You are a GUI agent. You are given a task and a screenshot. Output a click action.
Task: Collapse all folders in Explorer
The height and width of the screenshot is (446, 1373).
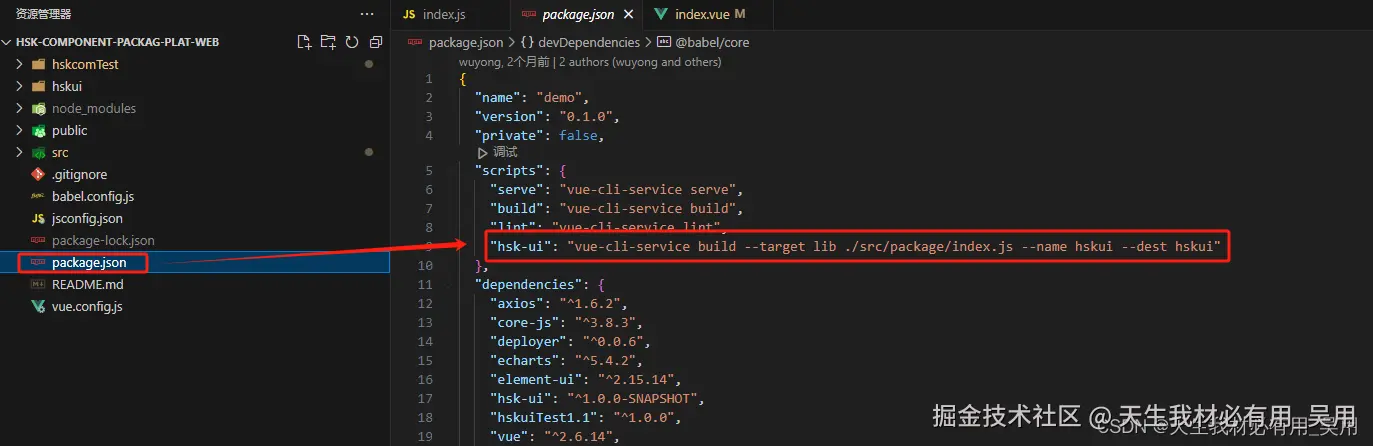[376, 42]
